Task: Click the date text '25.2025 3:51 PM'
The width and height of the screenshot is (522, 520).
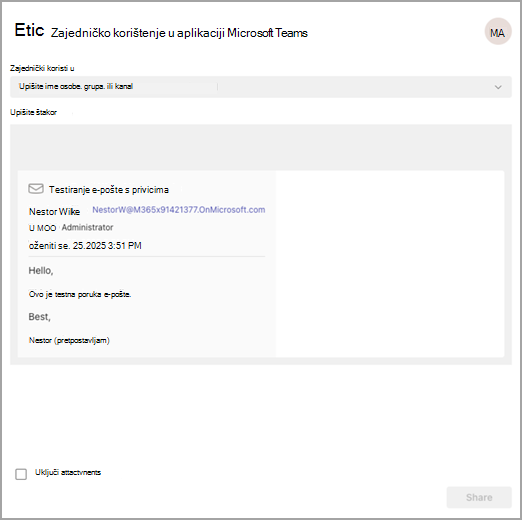Action: pyautogui.click(x=107, y=246)
